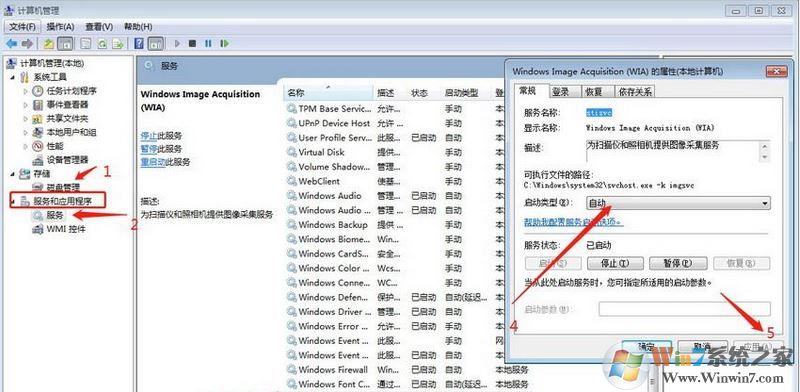The image size is (800, 392).
Task: Click the Pause Service toolbar icon
Action: pyautogui.click(x=208, y=44)
